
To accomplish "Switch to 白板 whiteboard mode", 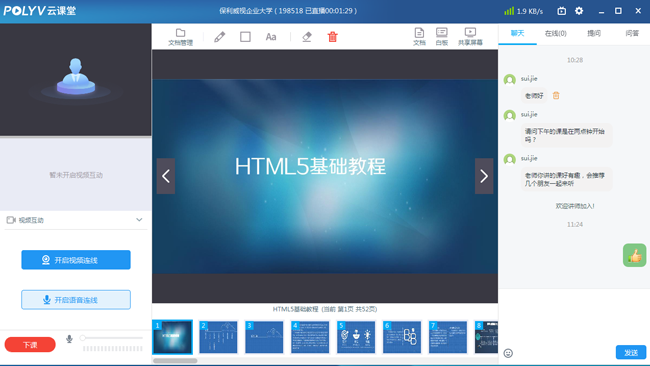I will point(442,36).
